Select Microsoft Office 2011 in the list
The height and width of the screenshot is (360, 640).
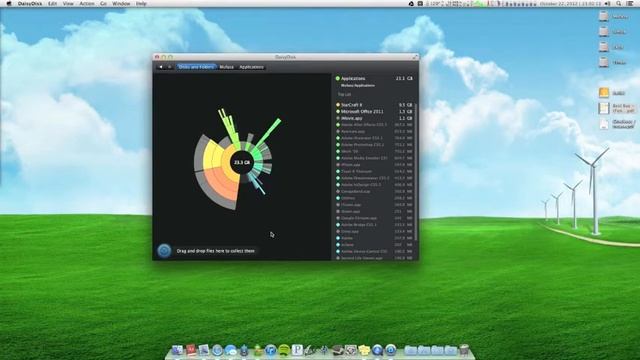coord(374,111)
